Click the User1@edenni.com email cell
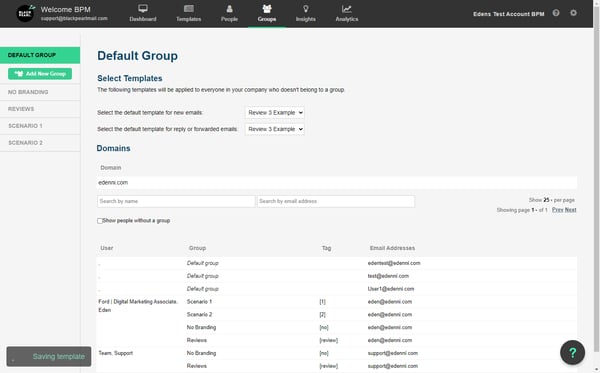The image size is (600, 373). (391, 289)
